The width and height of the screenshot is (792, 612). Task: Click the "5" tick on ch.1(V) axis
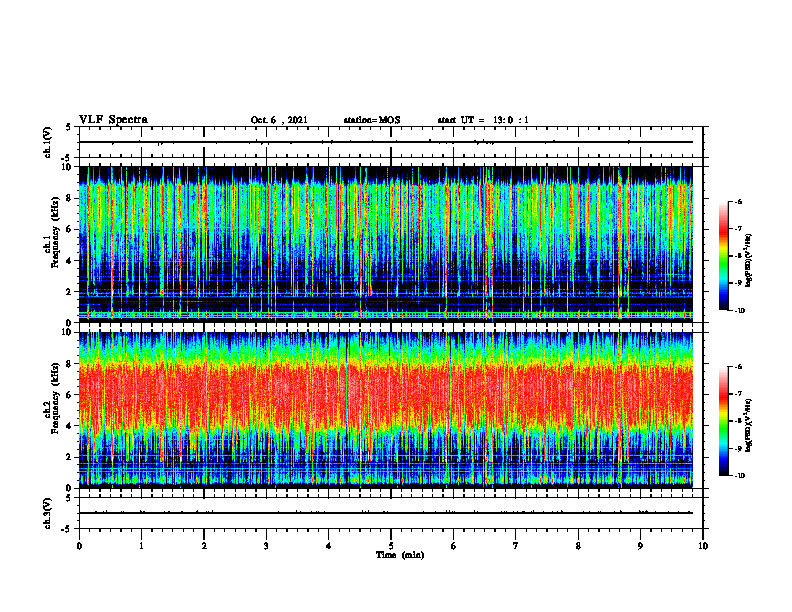[x=70, y=127]
